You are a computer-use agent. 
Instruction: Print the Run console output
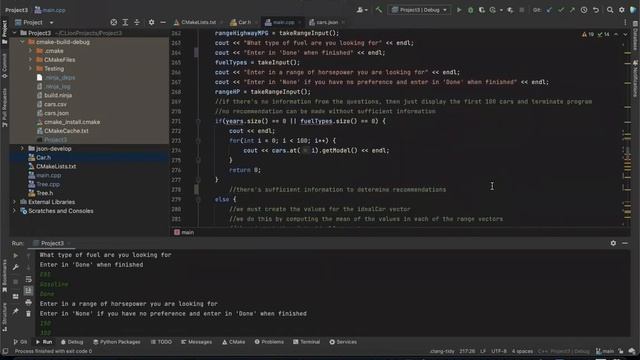(28, 302)
